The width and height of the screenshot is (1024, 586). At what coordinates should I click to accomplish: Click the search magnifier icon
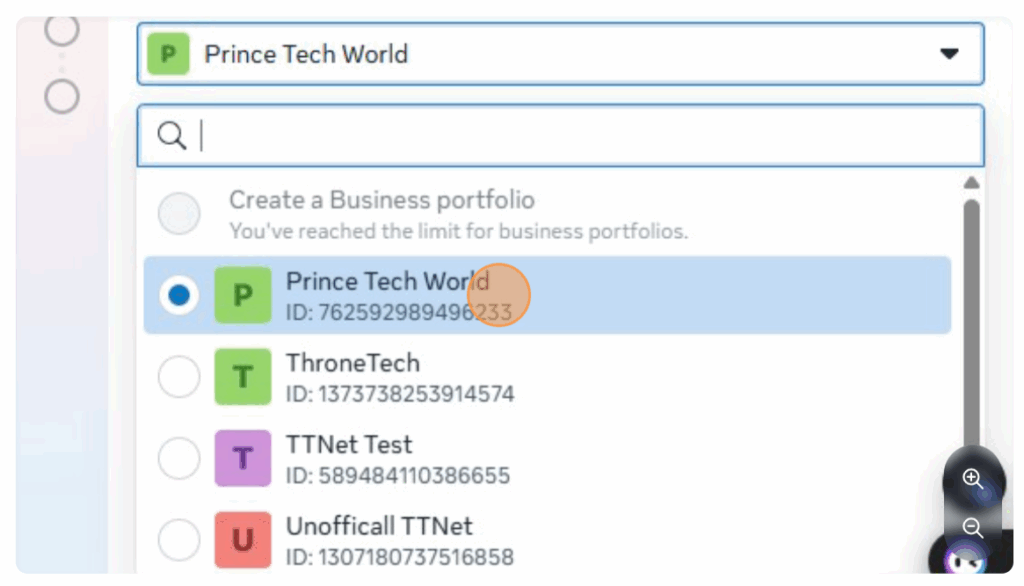pos(172,136)
